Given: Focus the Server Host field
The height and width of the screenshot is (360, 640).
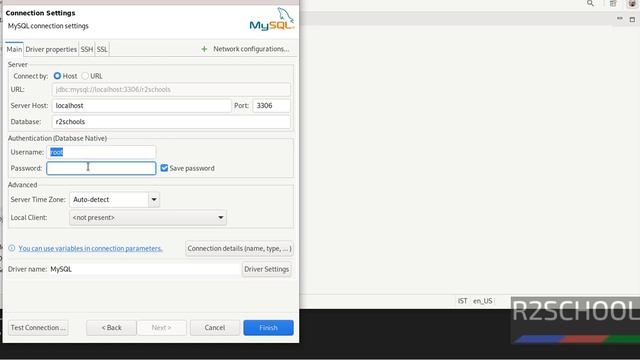Looking at the screenshot, I should 141,105.
